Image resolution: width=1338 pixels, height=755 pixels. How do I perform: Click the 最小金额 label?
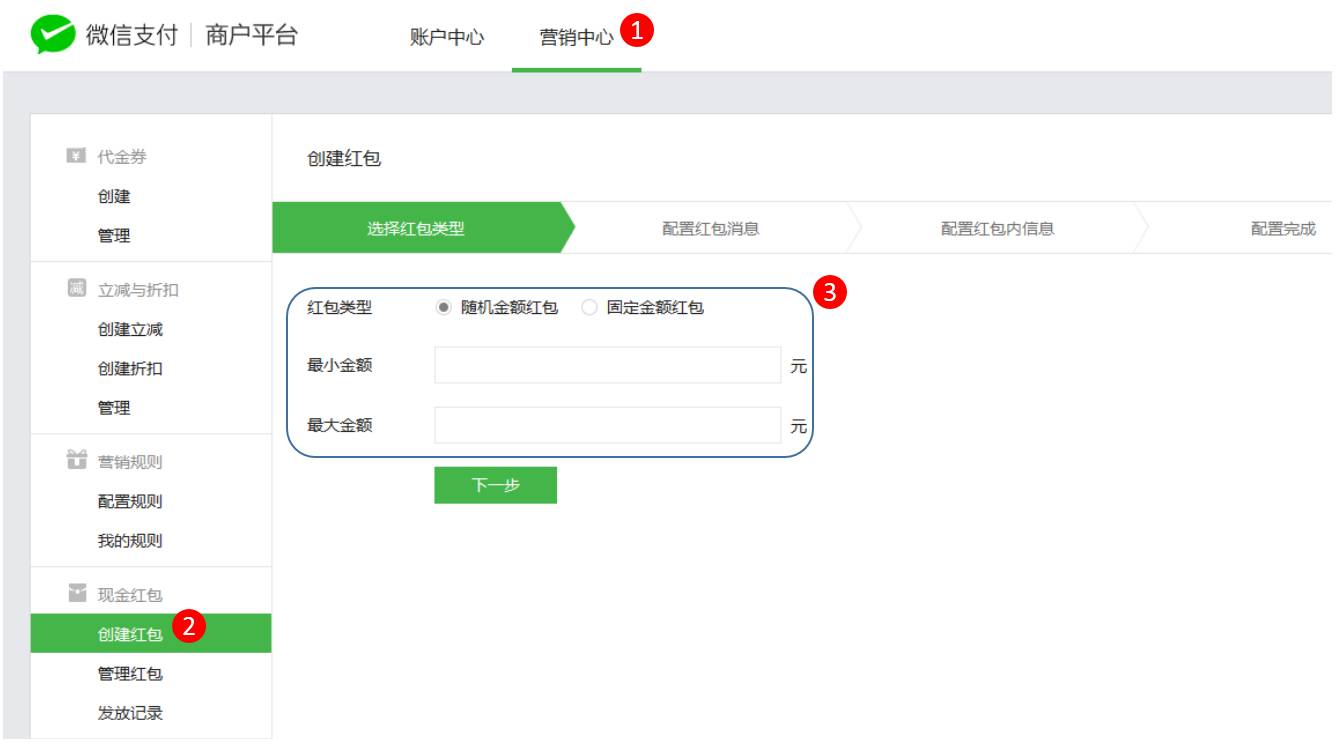coord(340,366)
